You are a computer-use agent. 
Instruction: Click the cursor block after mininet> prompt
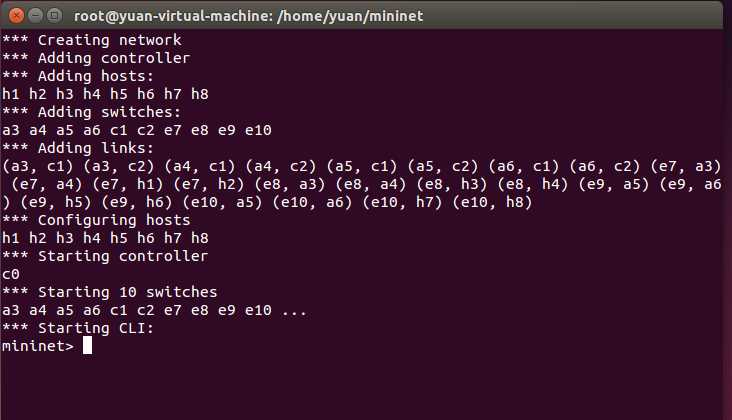coord(87,346)
